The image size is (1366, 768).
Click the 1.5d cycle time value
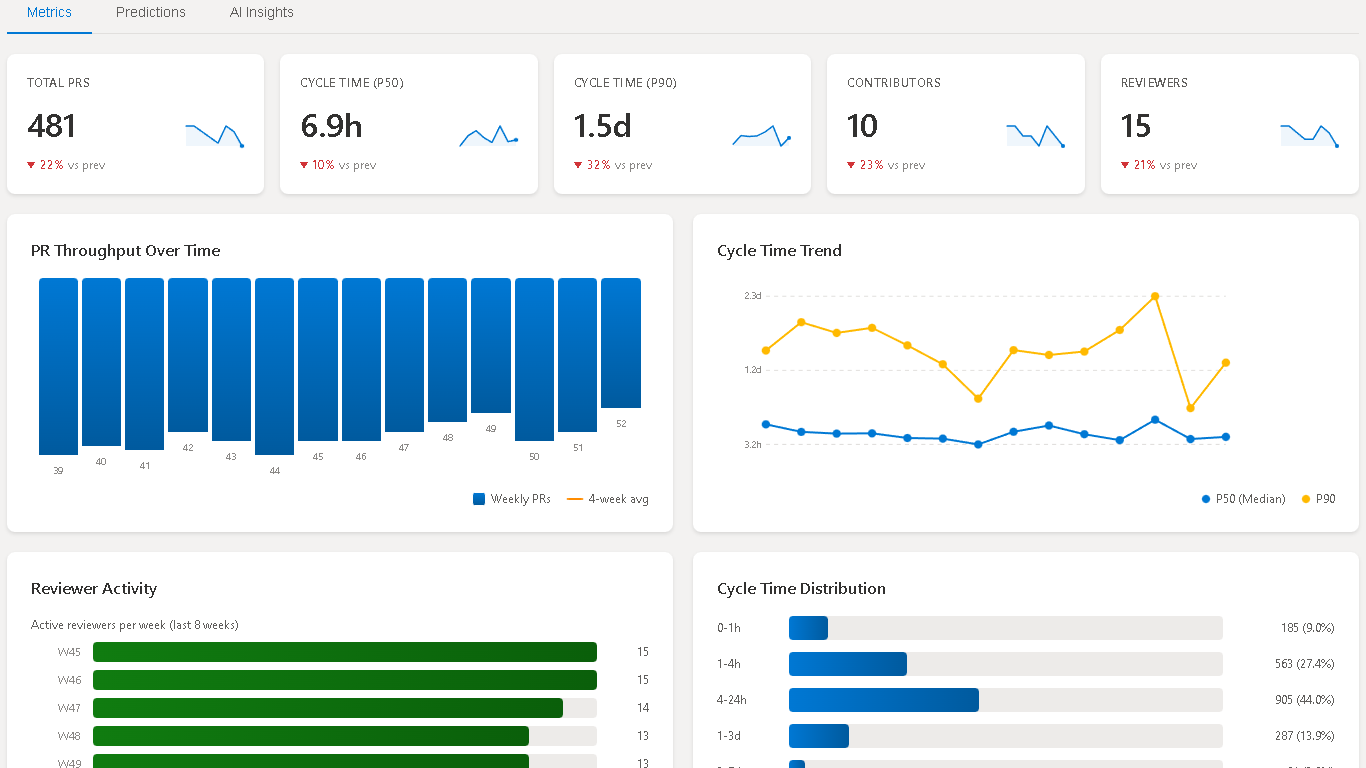pyautogui.click(x=603, y=126)
